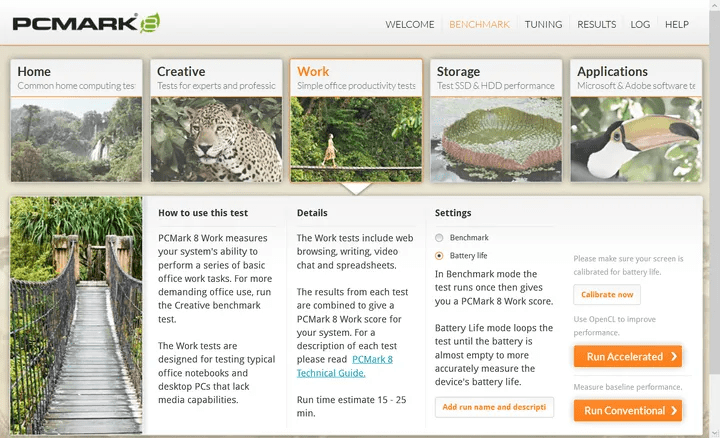
Task: Go to the Log tab
Action: 640,24
